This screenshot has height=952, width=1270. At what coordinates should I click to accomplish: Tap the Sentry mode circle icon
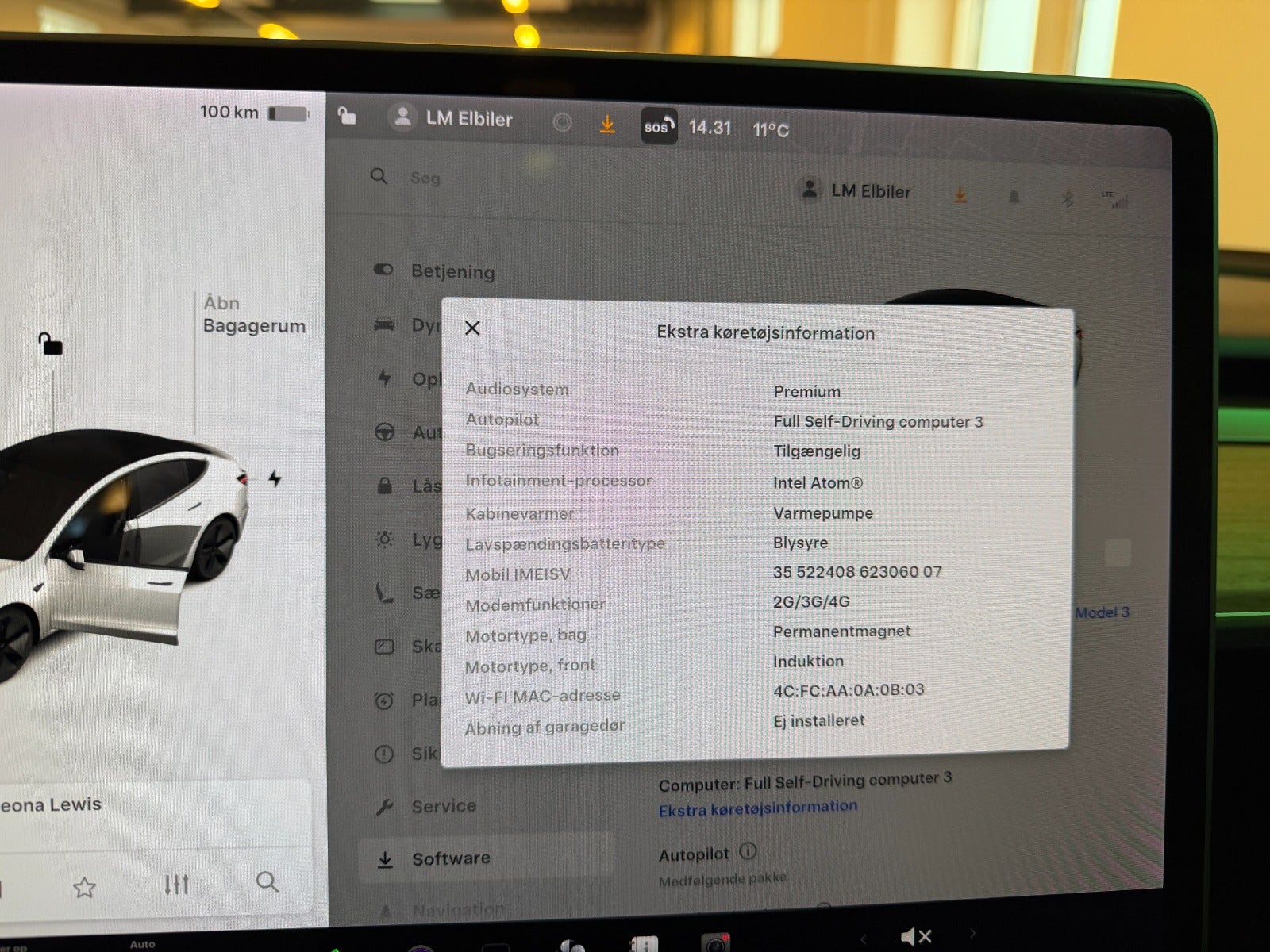click(x=562, y=122)
